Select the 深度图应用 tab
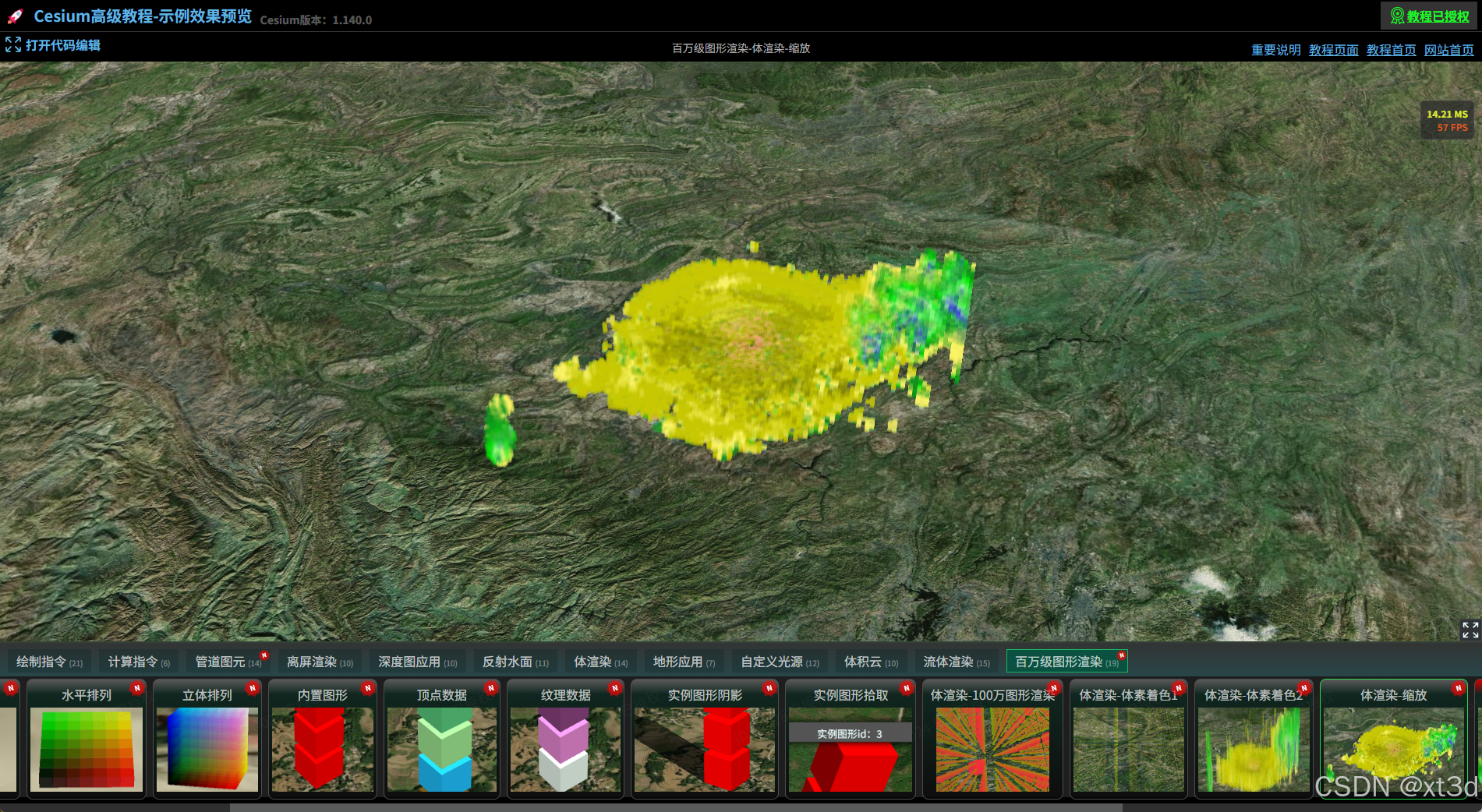The image size is (1482, 812). [x=418, y=662]
